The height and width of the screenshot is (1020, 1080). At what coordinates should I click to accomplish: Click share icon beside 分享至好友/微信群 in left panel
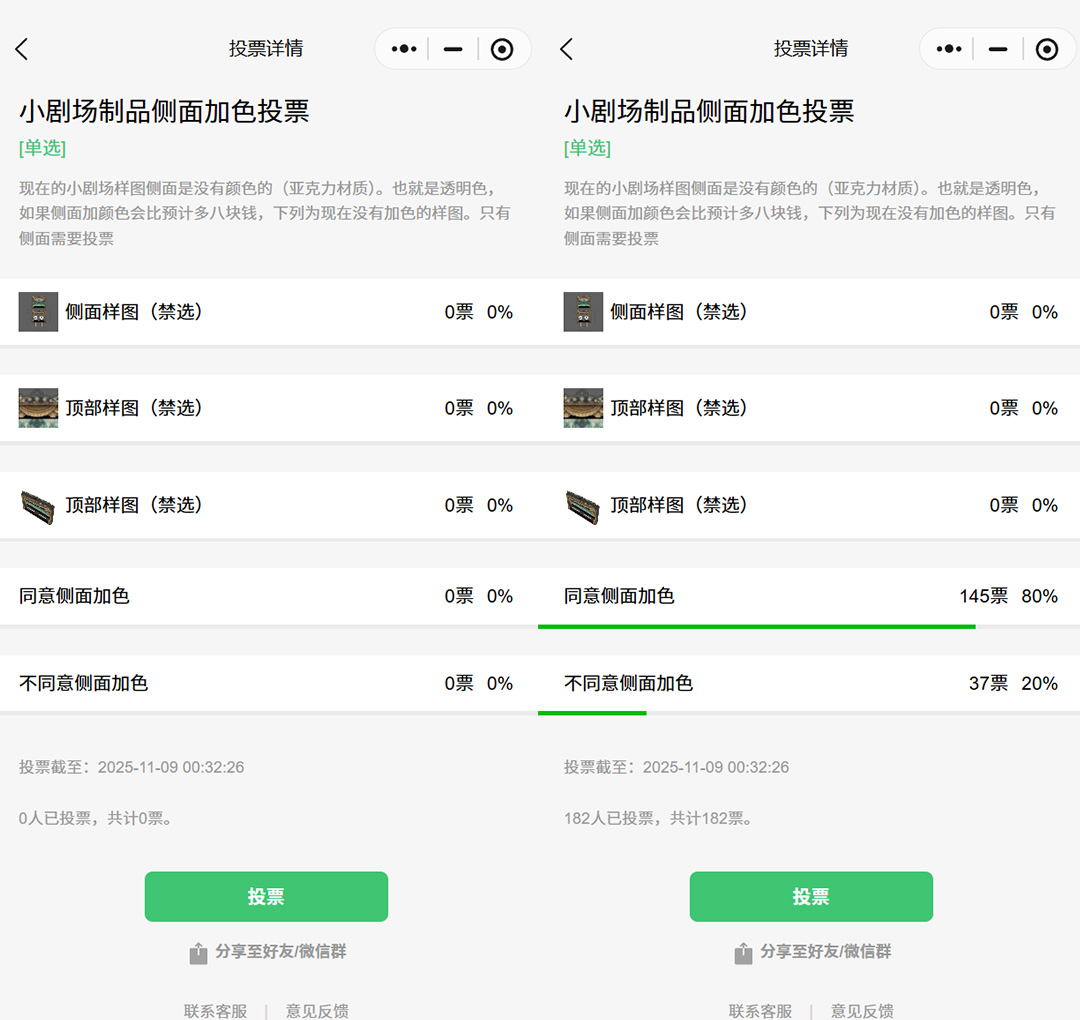(x=198, y=953)
